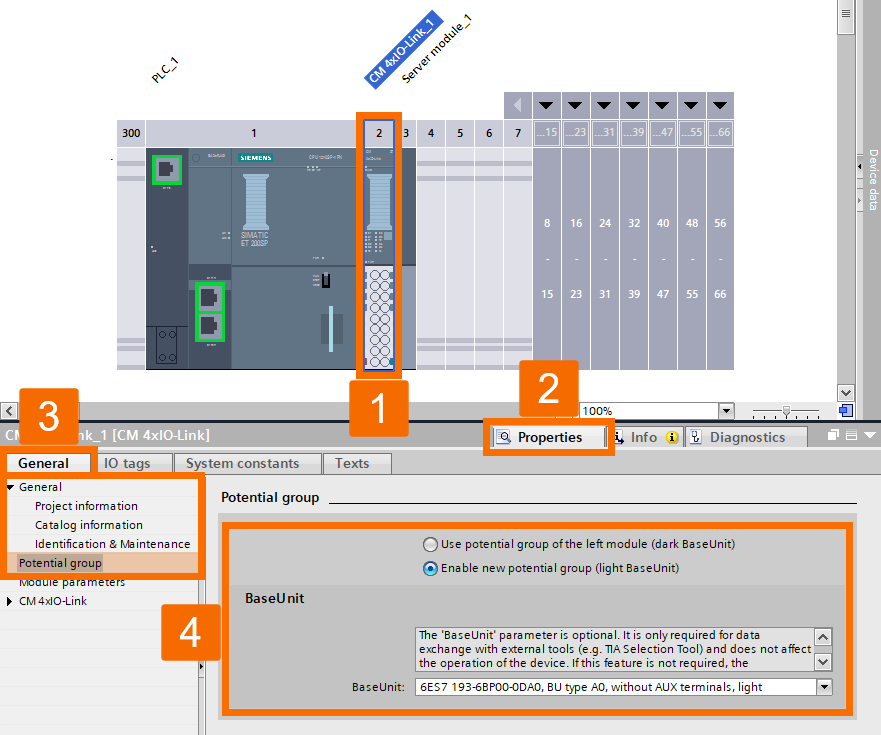The image size is (881, 735).
Task: Open the Properties tab
Action: [549, 437]
